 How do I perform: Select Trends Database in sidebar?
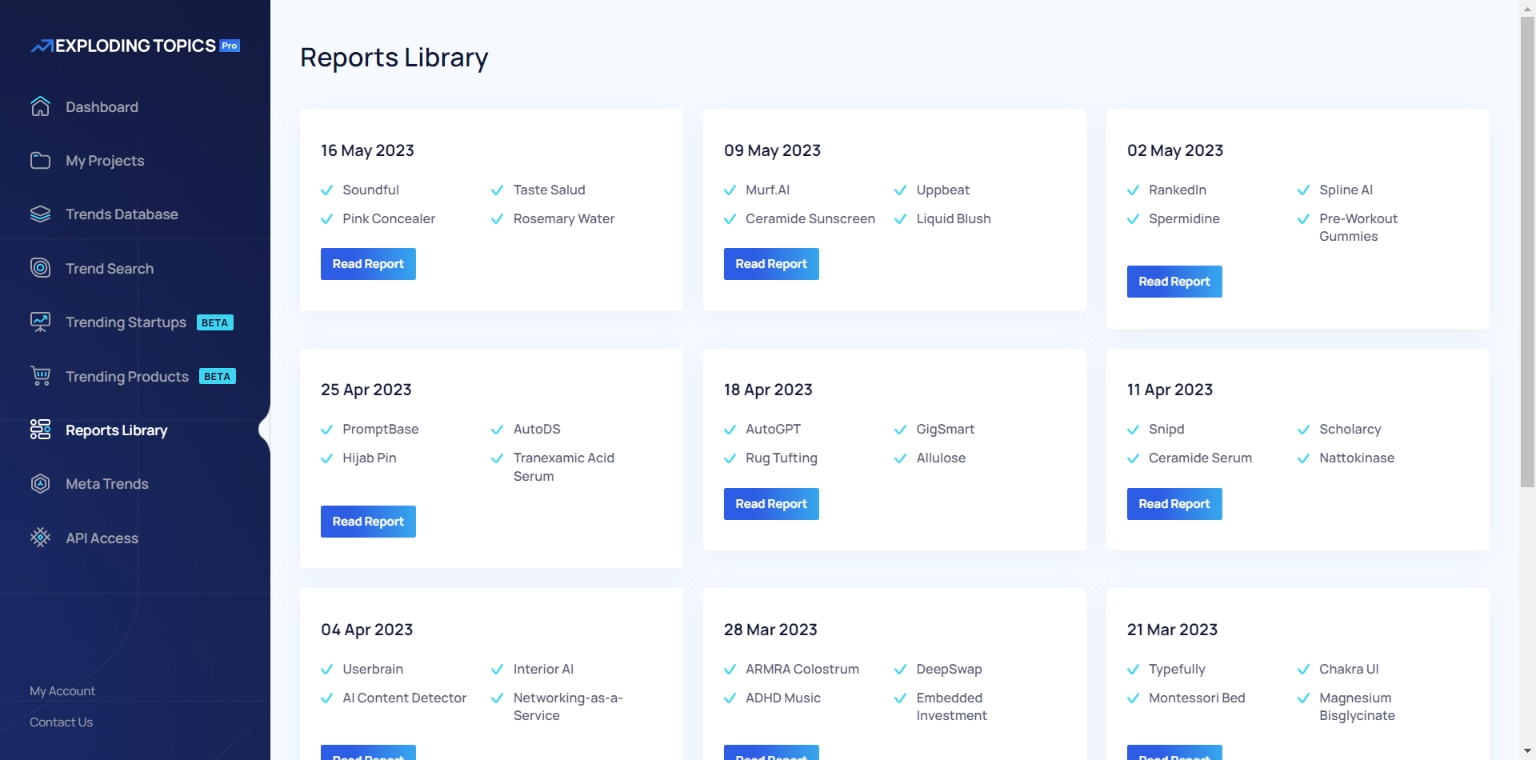pos(121,214)
